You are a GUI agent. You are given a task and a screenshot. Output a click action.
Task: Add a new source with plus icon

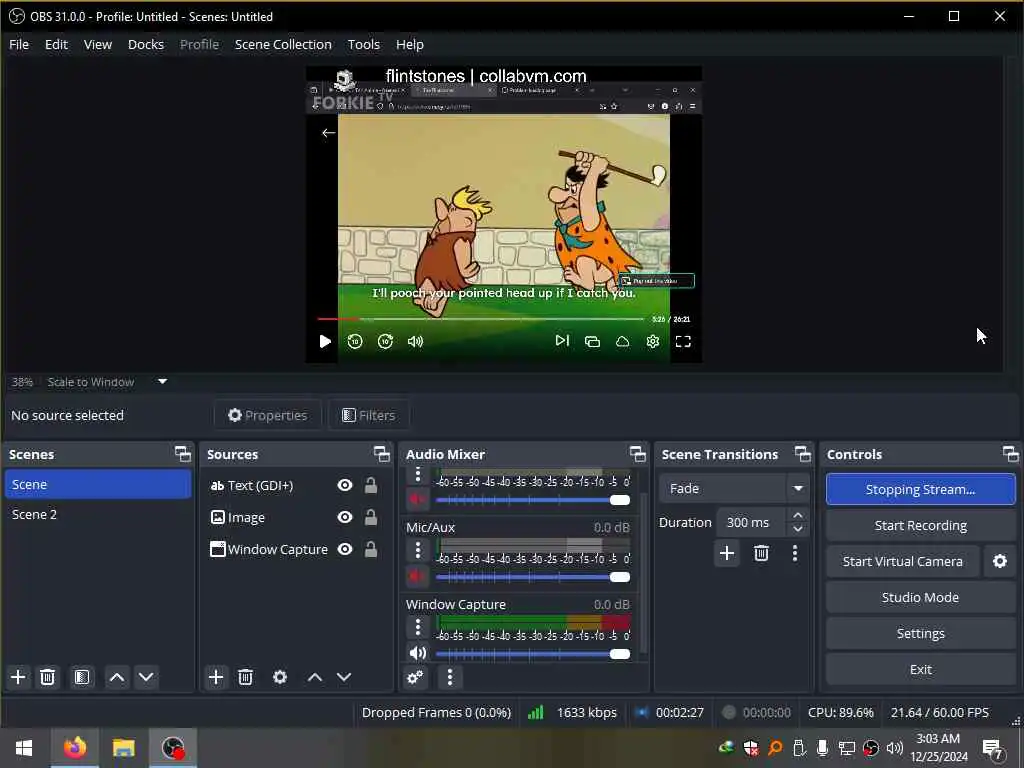(216, 677)
